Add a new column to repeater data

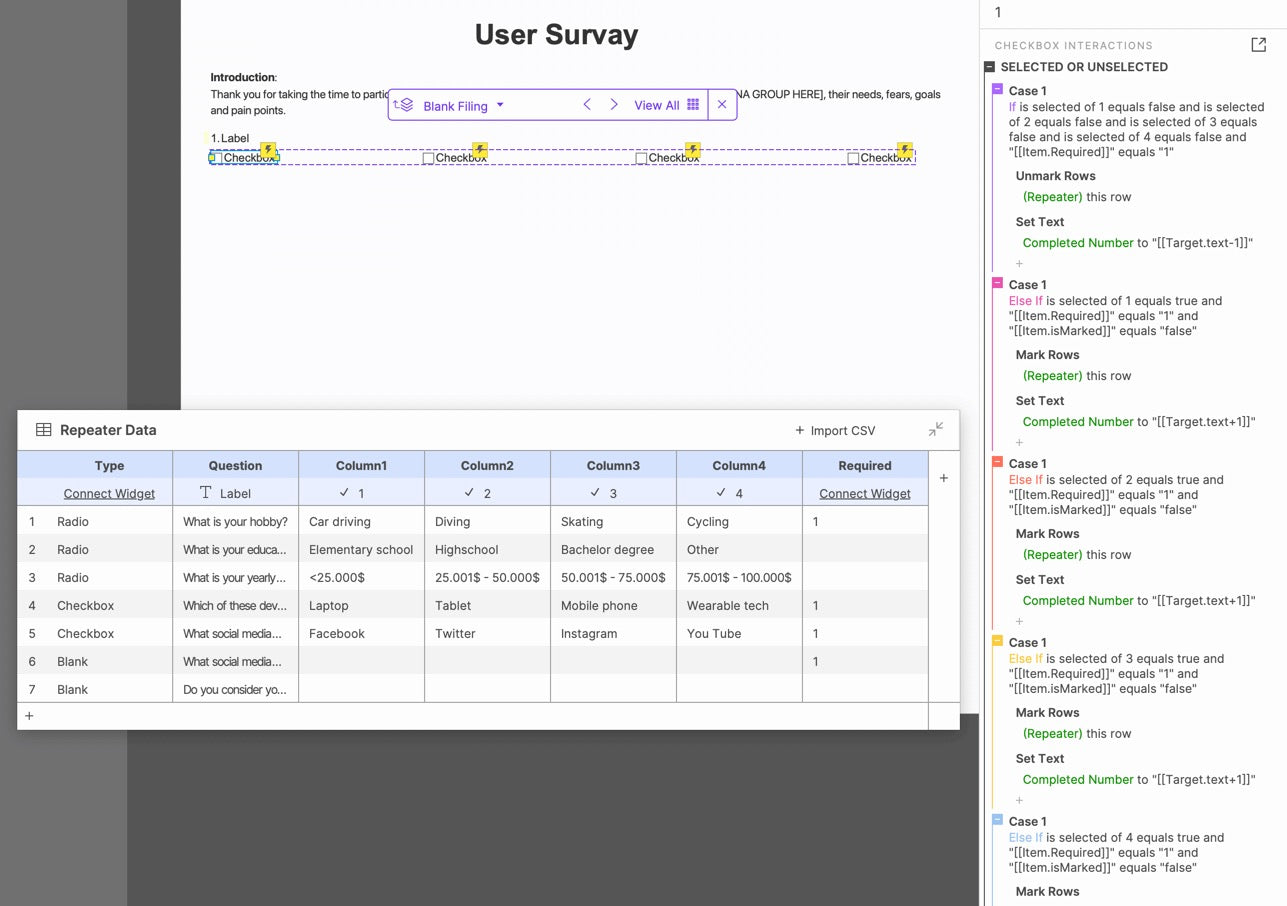(x=943, y=478)
